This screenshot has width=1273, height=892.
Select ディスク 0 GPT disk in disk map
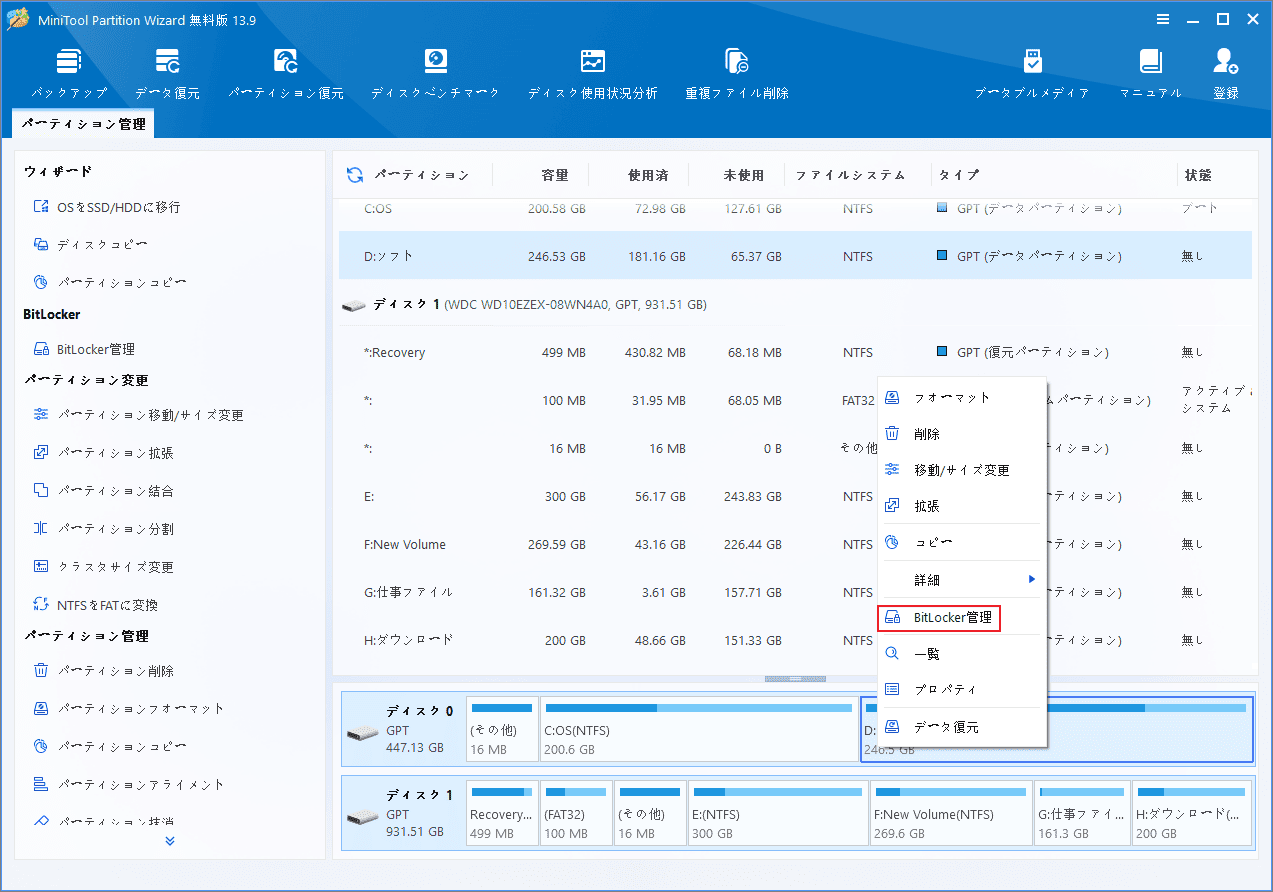pyautogui.click(x=403, y=729)
